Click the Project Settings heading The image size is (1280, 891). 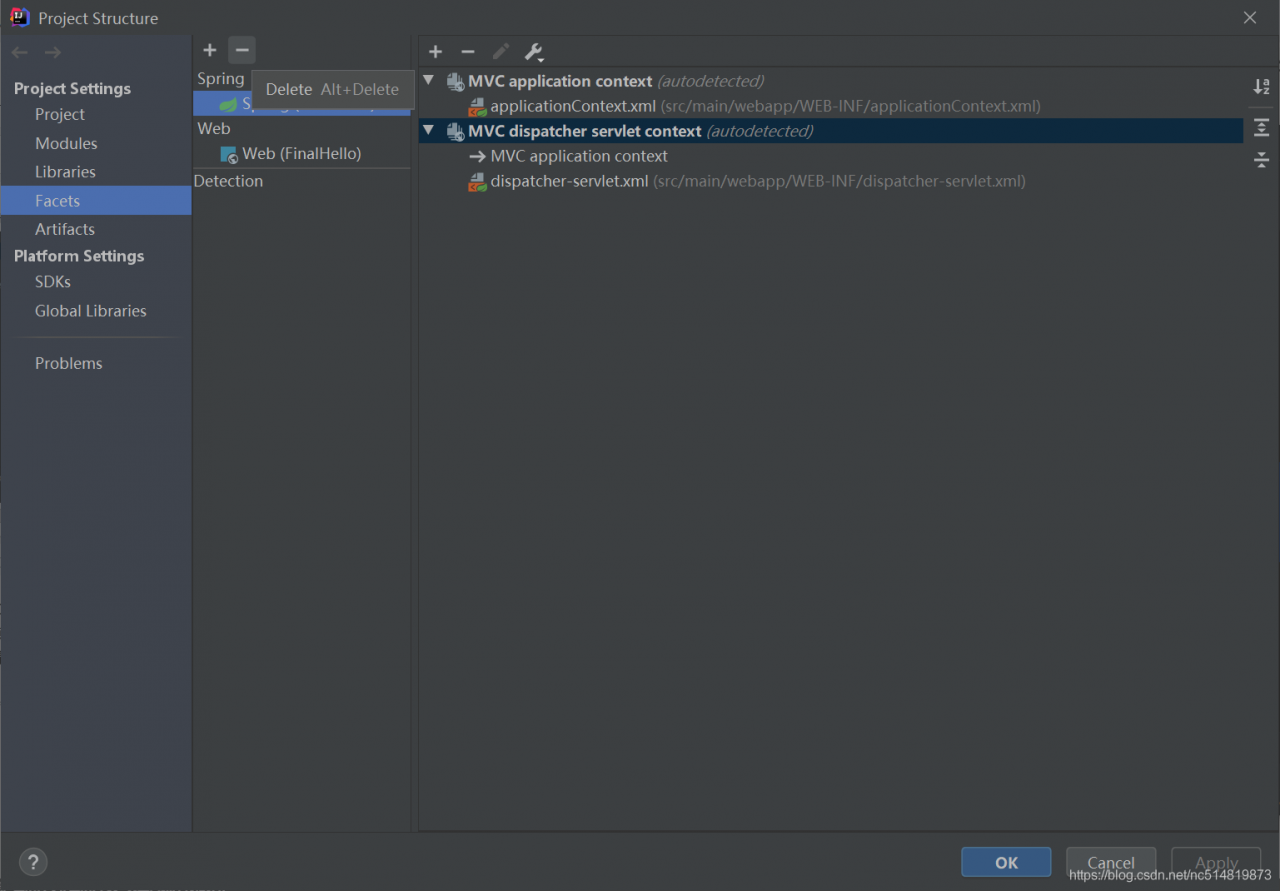click(72, 88)
